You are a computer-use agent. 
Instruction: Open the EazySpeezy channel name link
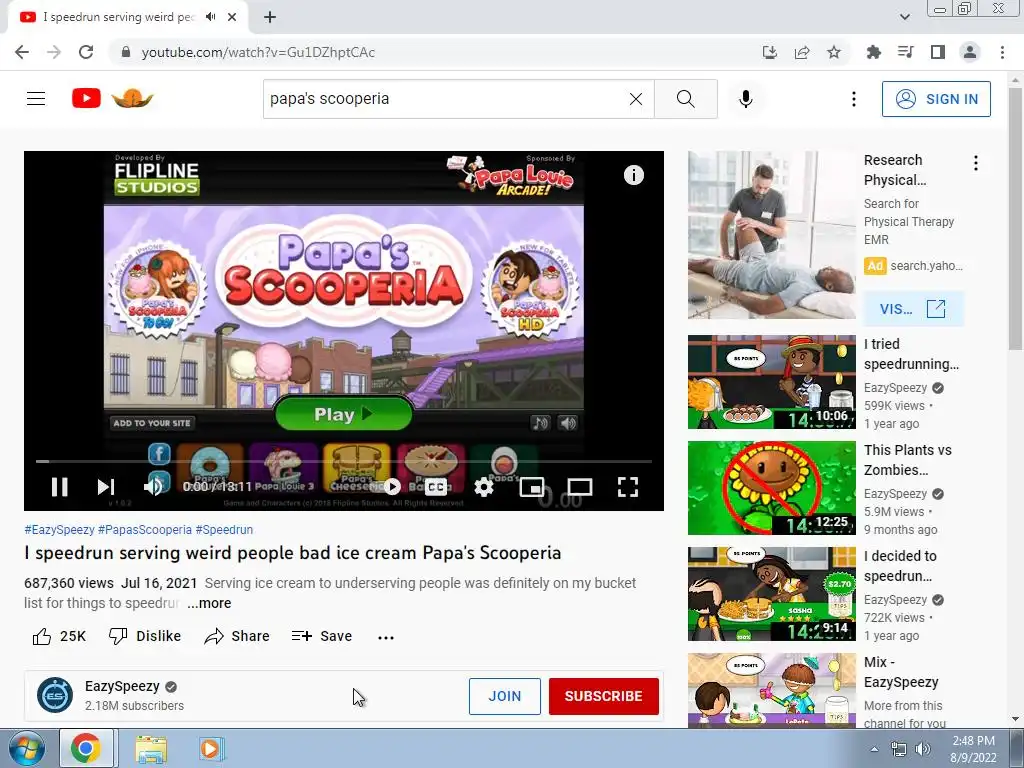tap(122, 686)
